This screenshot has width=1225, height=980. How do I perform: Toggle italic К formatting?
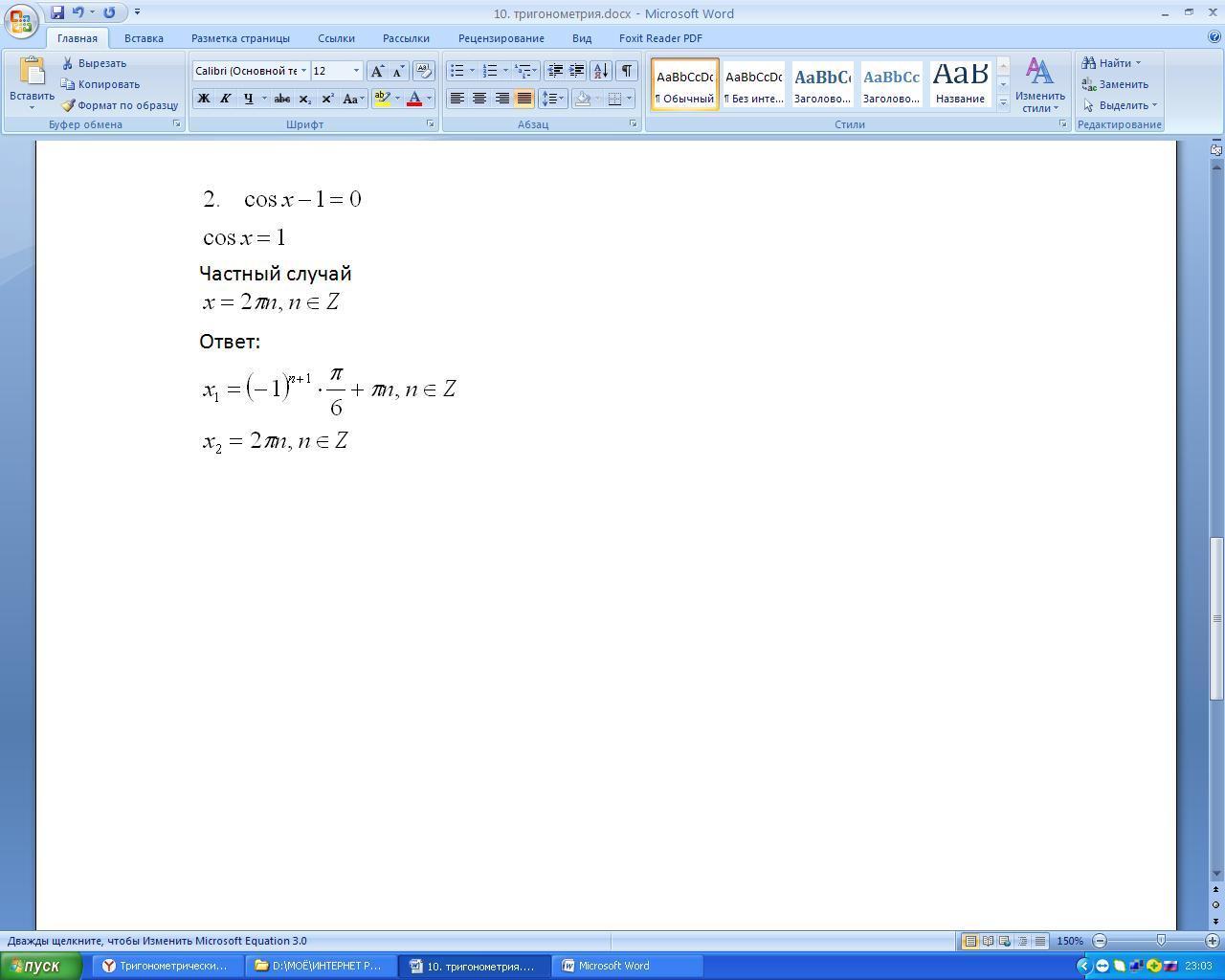tap(225, 98)
